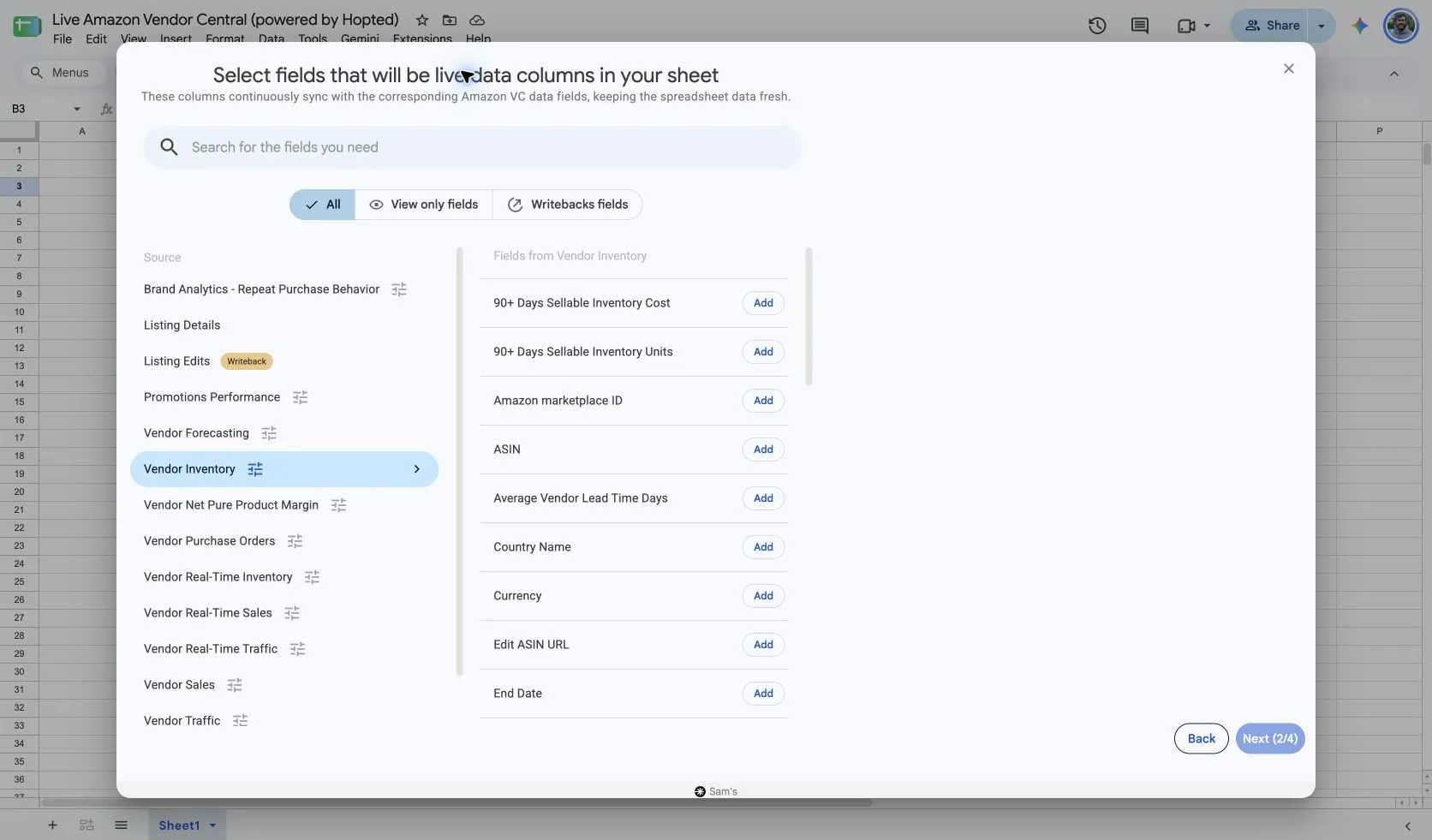Go to Next (2/4) step
The image size is (1432, 840).
[1270, 739]
